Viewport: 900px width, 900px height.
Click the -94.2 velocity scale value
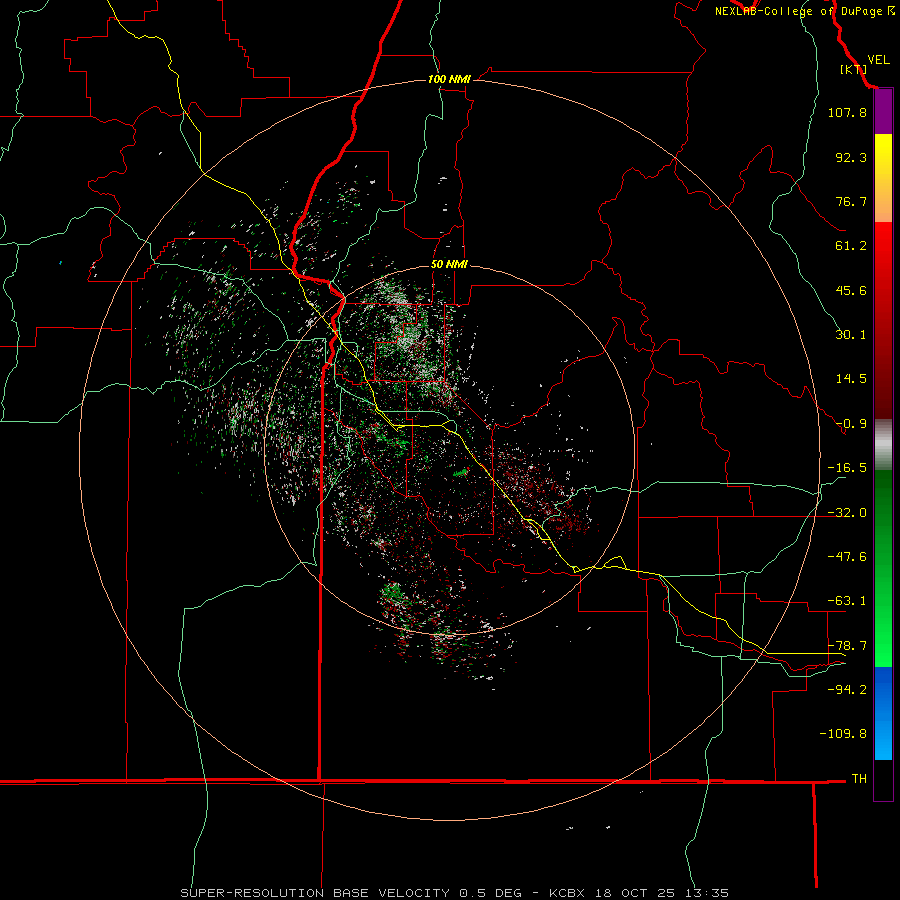847,690
